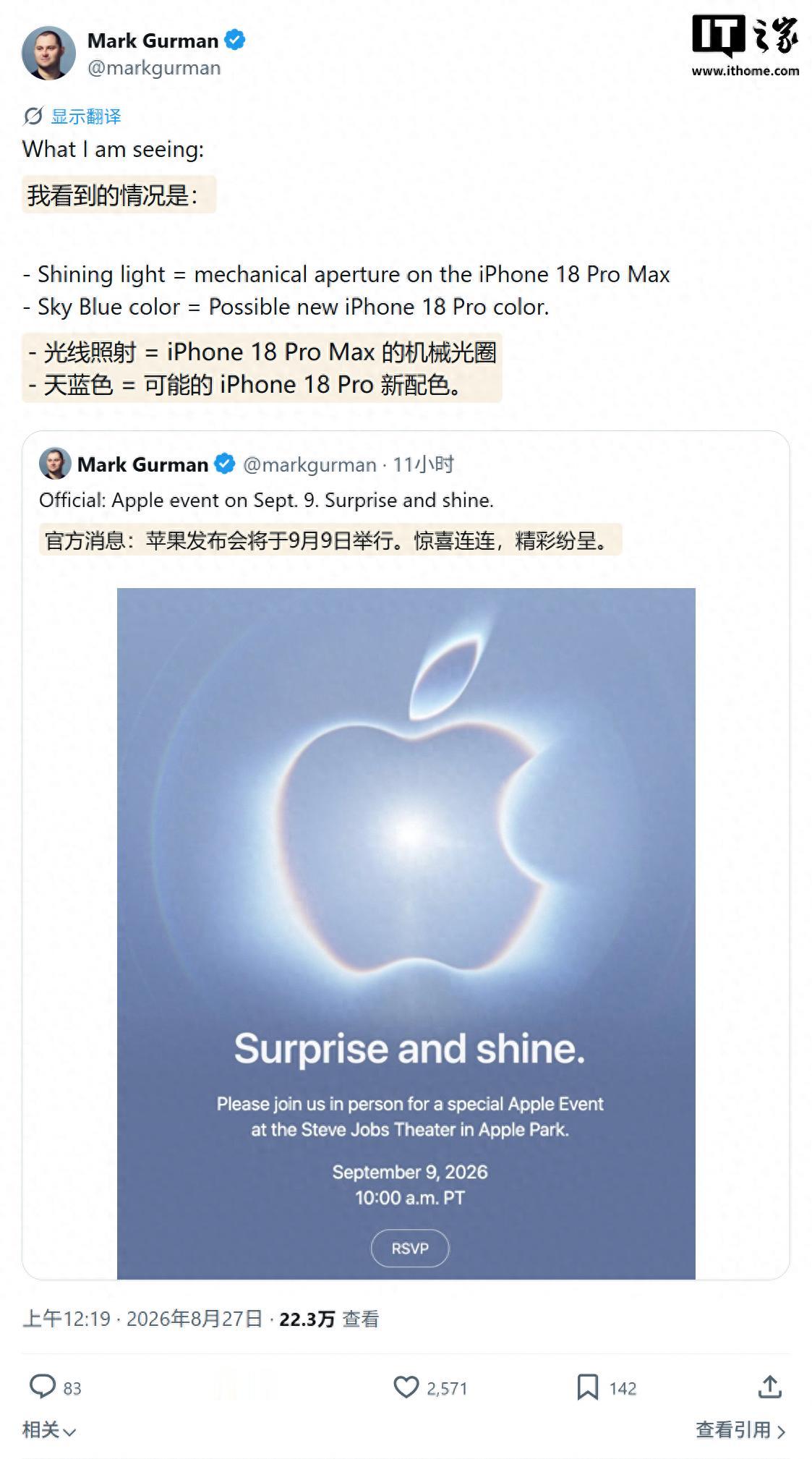Expand the 相关 sorting dropdown

[48, 1429]
